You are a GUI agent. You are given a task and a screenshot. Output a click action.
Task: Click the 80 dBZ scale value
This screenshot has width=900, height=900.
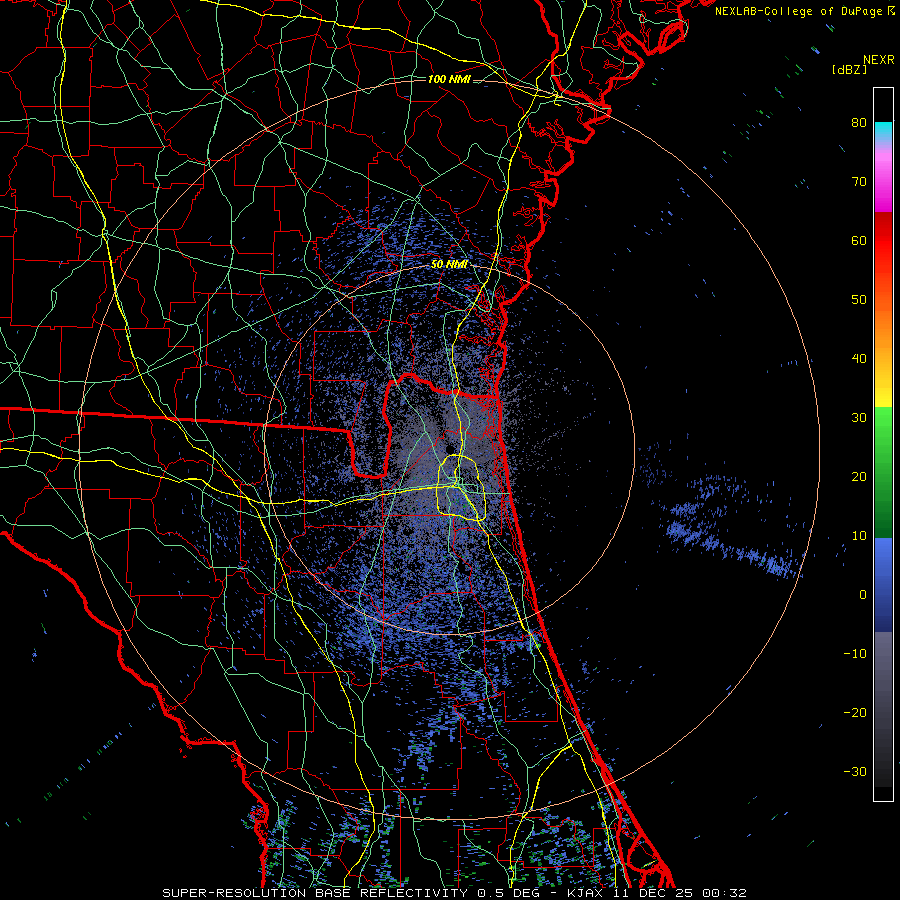point(859,122)
